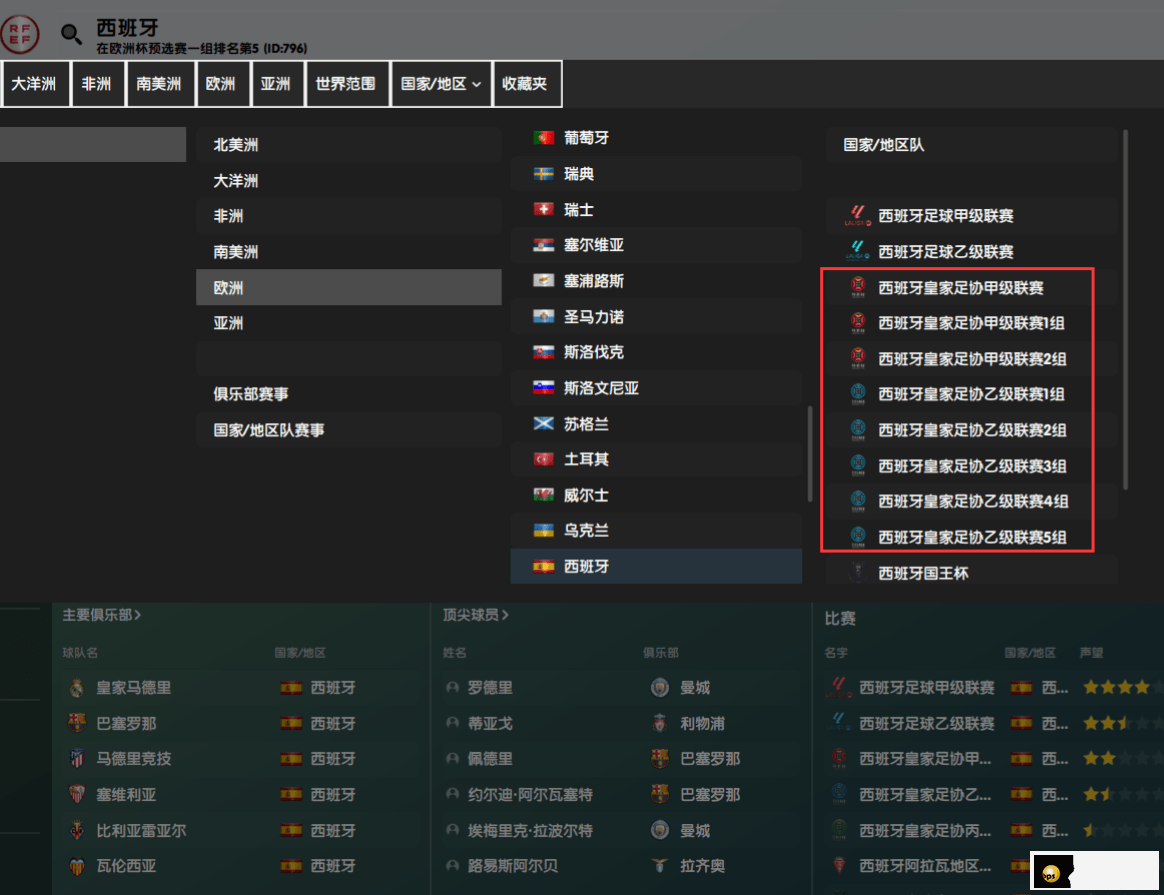The image size is (1164, 895).
Task: Select 北美洲 in region menu
Action: (349, 145)
